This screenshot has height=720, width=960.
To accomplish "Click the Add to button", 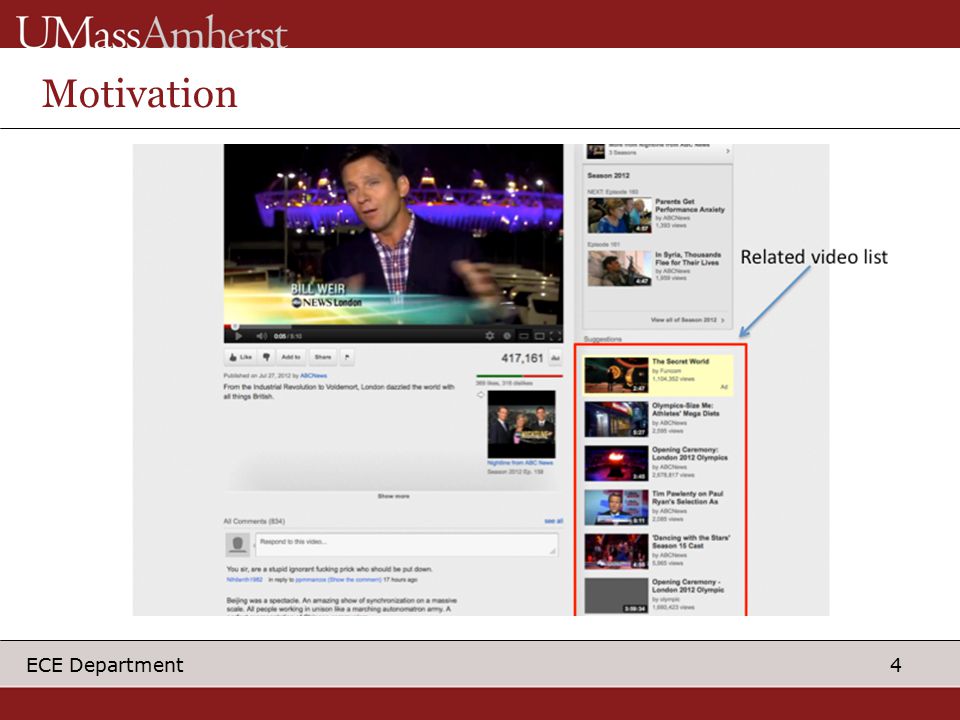I will point(291,357).
